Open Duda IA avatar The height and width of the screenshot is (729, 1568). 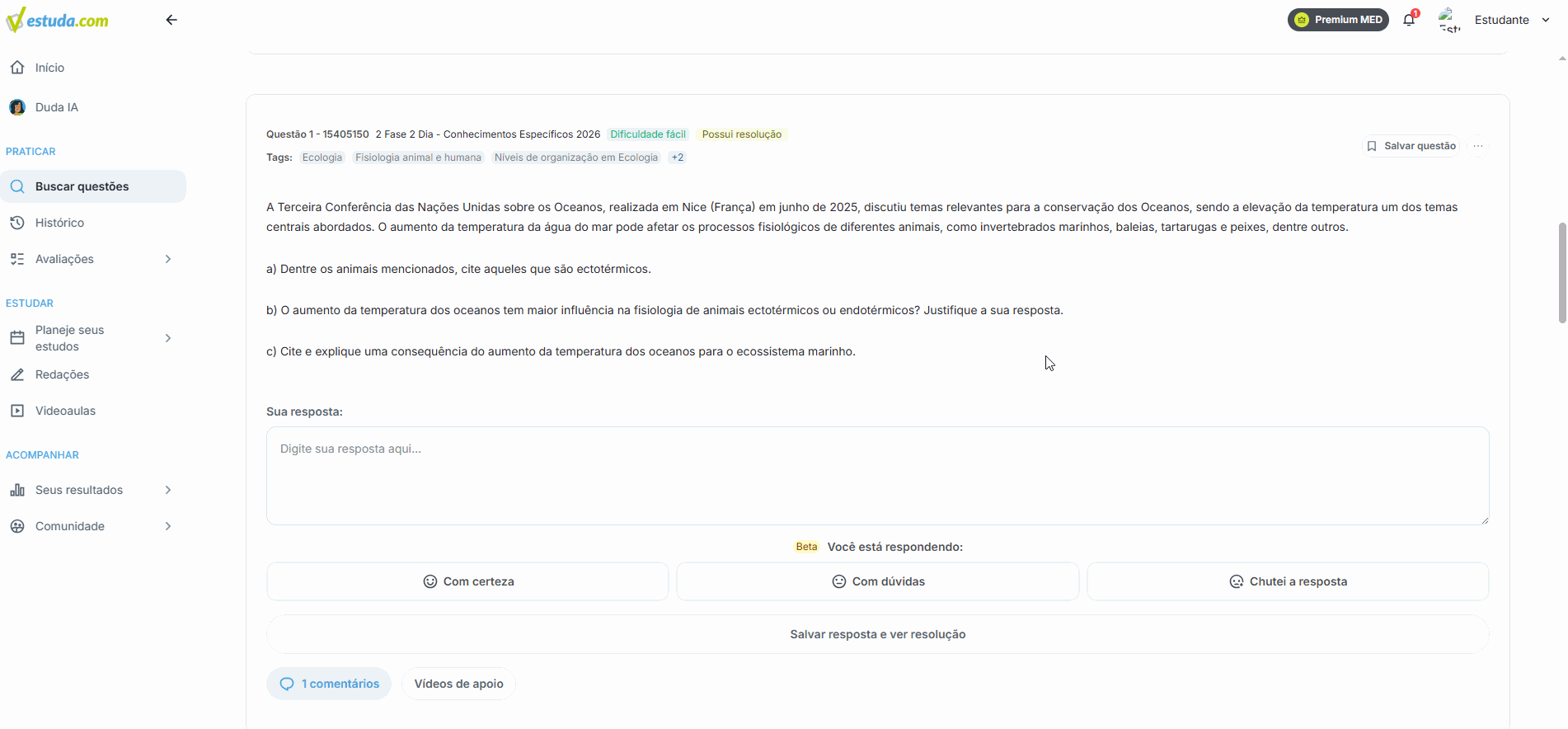click(17, 107)
